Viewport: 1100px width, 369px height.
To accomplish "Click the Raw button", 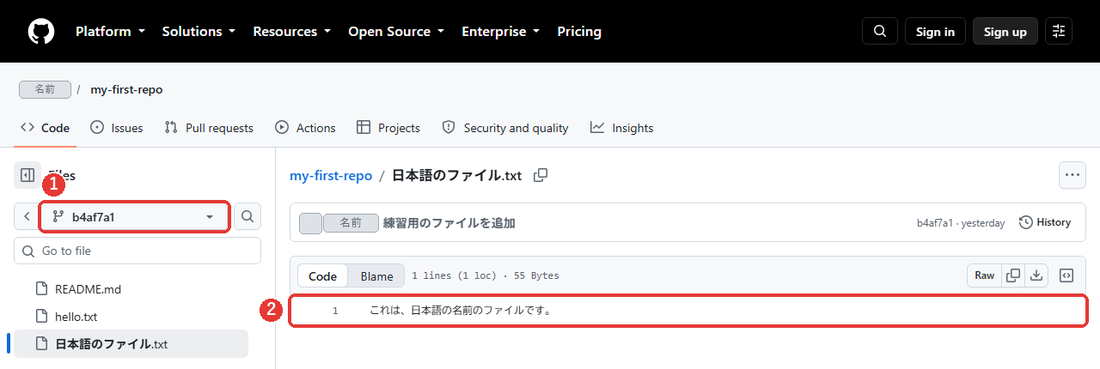I will [984, 276].
